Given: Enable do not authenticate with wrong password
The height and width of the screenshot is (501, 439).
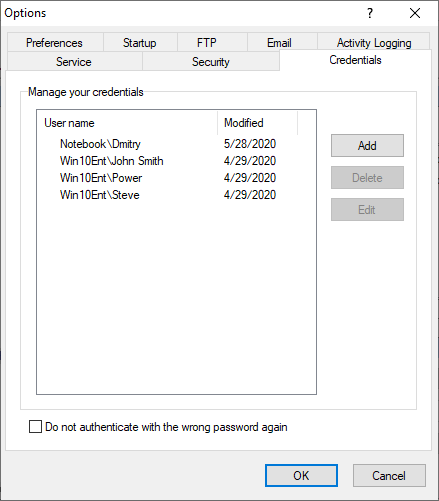Looking at the screenshot, I should click(35, 427).
